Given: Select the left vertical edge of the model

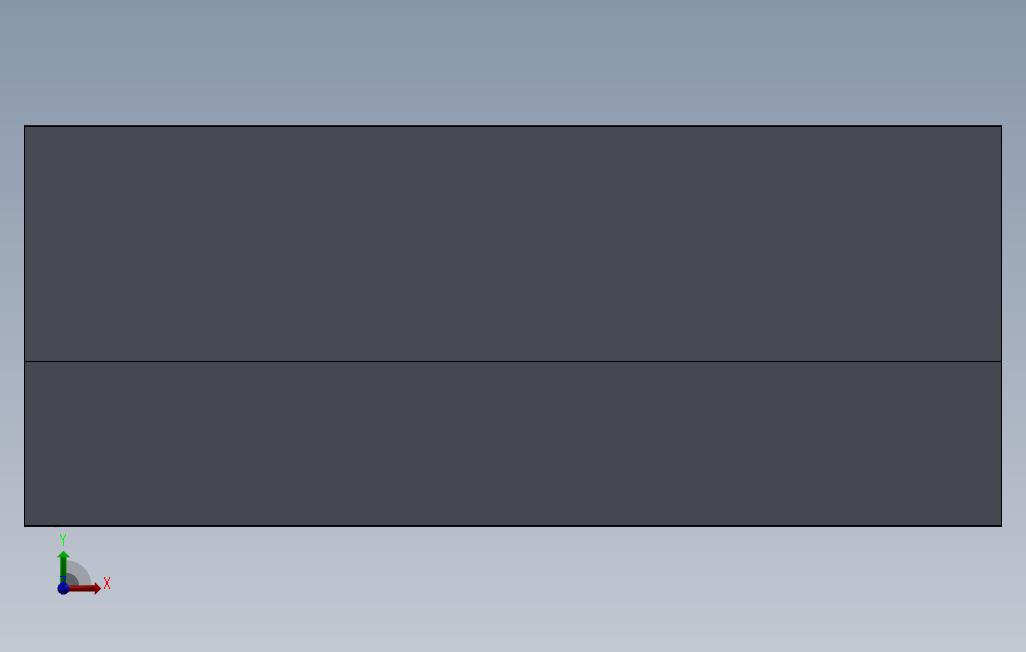Looking at the screenshot, I should [25, 325].
